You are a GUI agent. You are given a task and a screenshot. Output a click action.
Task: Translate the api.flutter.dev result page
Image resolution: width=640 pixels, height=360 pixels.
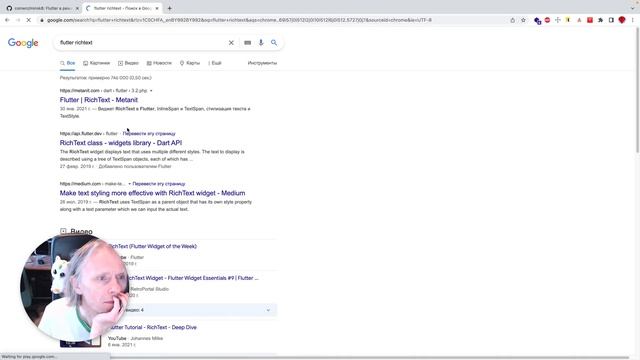(149, 133)
